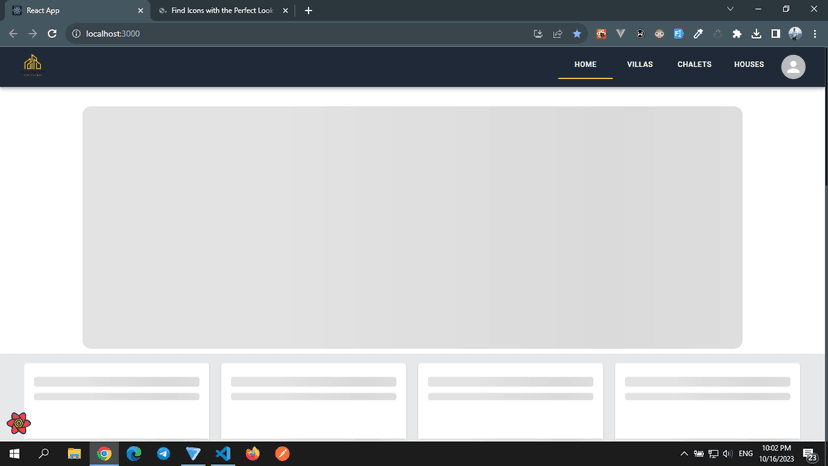Click the eyedropper color picker extension
Viewport: 828px width, 466px height.
698,34
